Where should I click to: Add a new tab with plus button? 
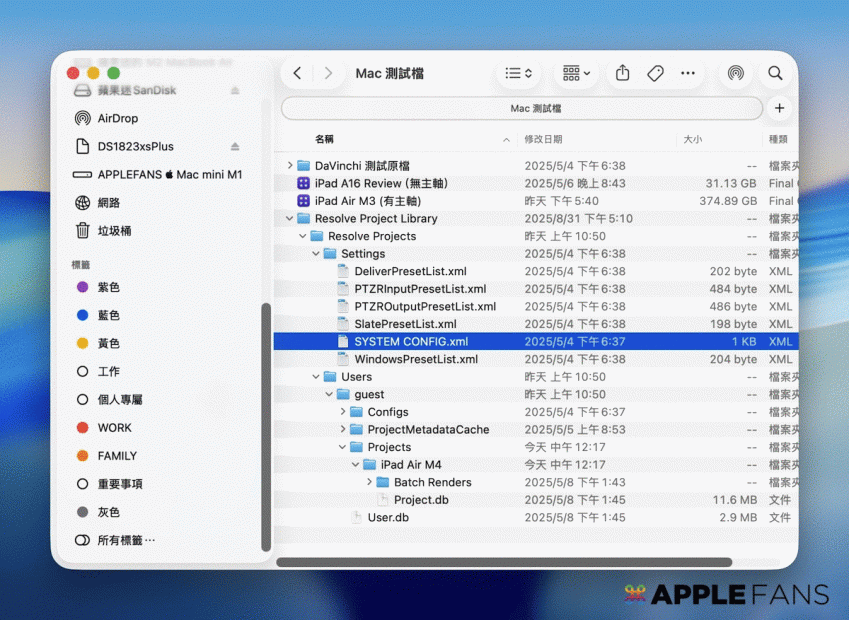click(x=780, y=108)
